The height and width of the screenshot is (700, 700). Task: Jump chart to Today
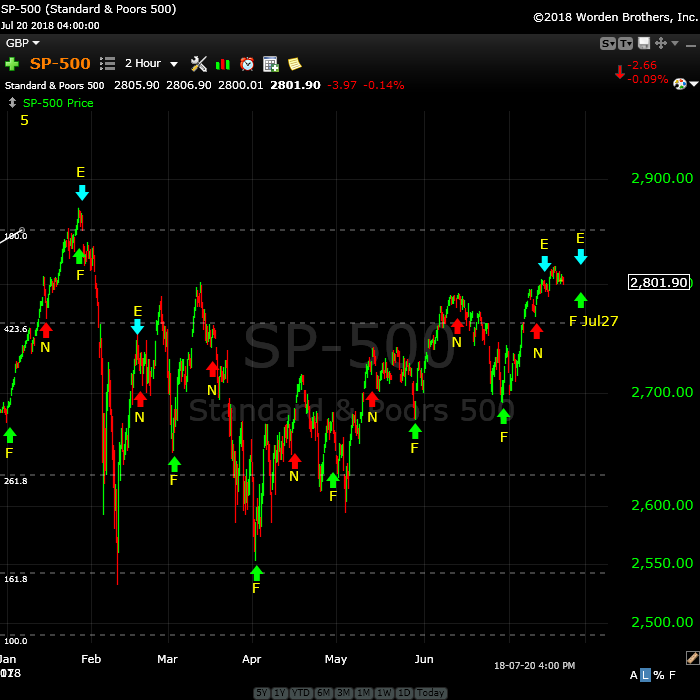(430, 692)
